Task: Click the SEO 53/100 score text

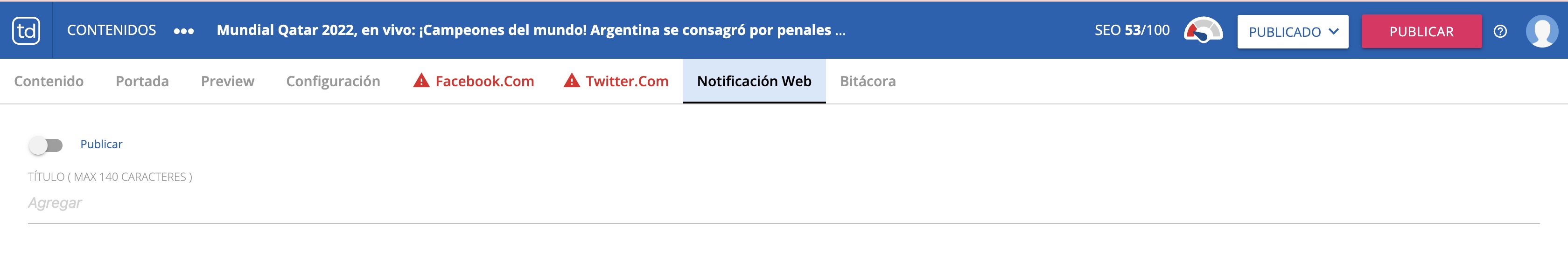Action: pos(1132,30)
